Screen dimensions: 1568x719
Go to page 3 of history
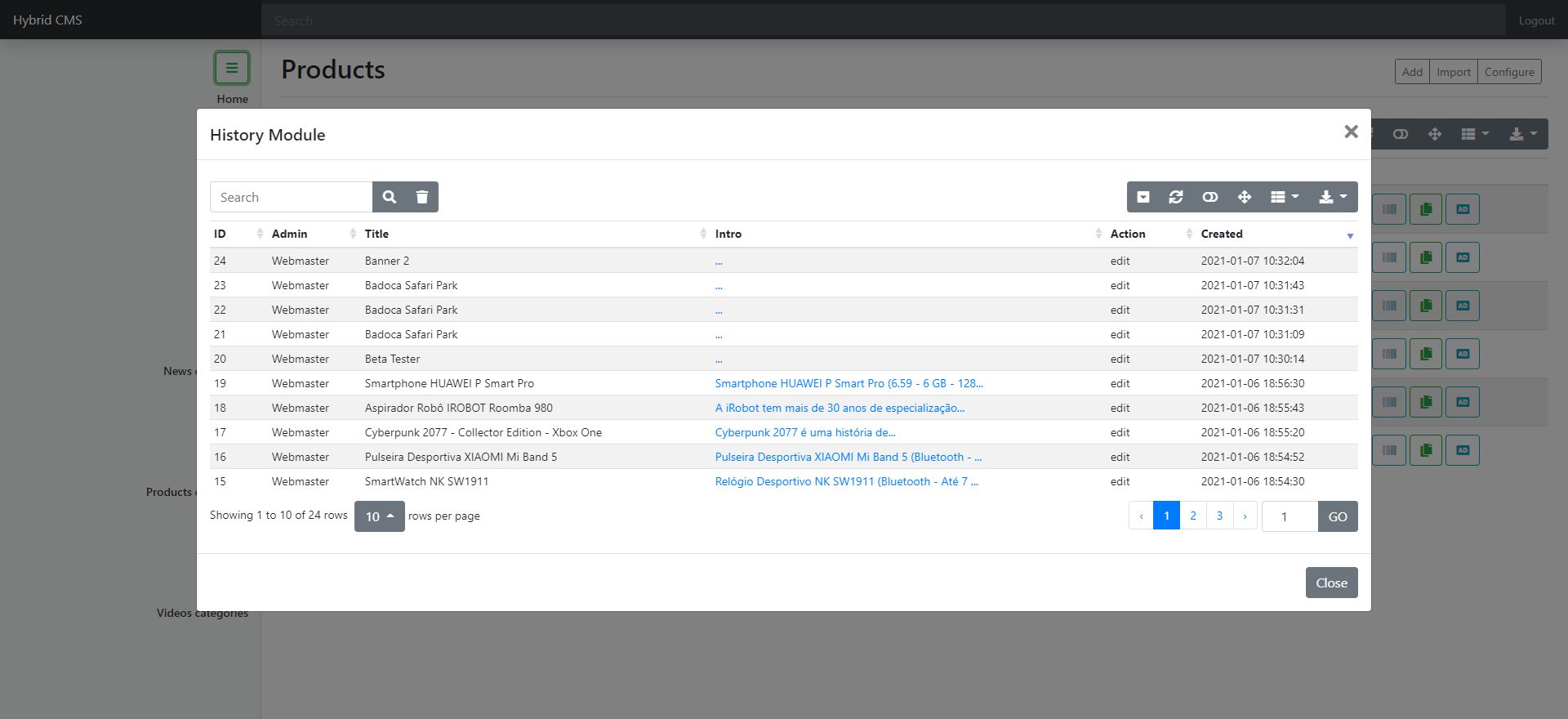click(x=1219, y=516)
